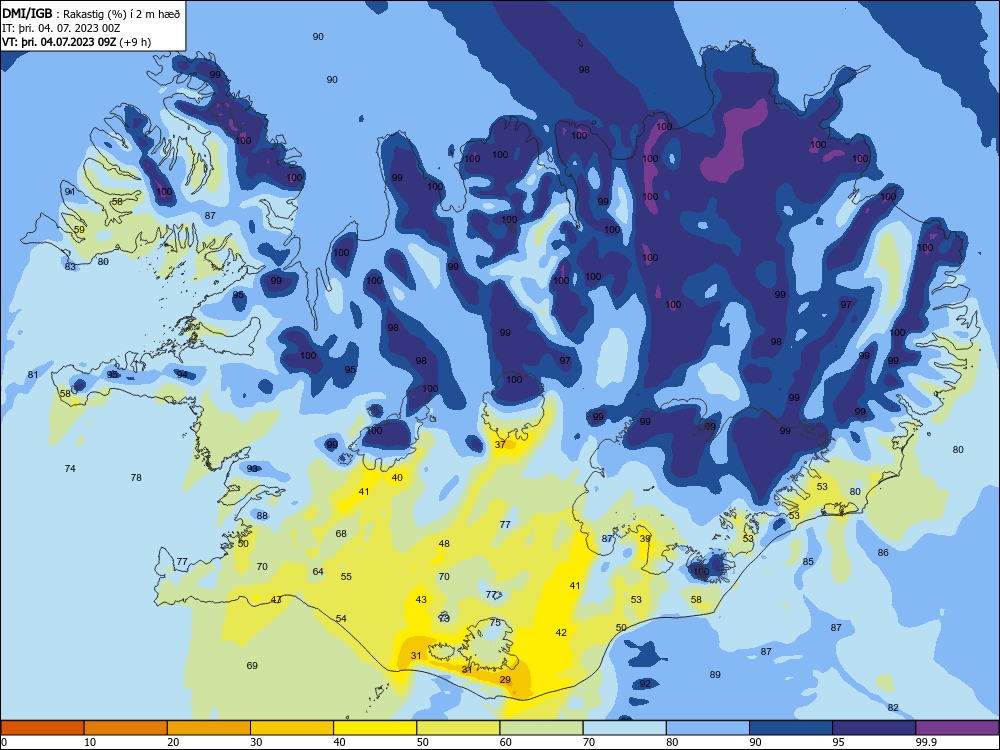Select the medium blue 80–90 legend swatch
Image resolution: width=1000 pixels, height=750 pixels.
pos(708,728)
